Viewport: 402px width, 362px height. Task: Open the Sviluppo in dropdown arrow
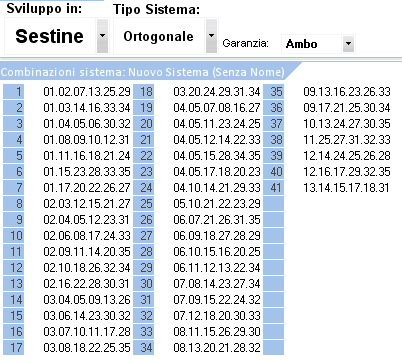coord(102,36)
